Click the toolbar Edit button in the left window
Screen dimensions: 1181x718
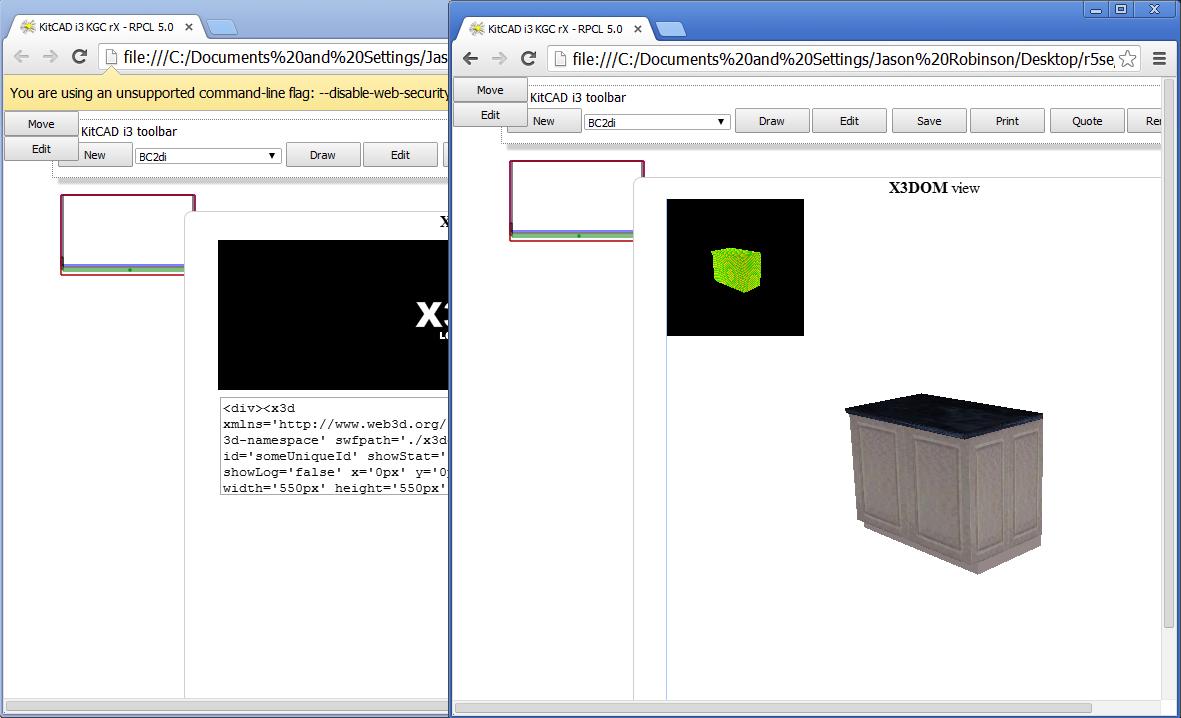point(401,154)
